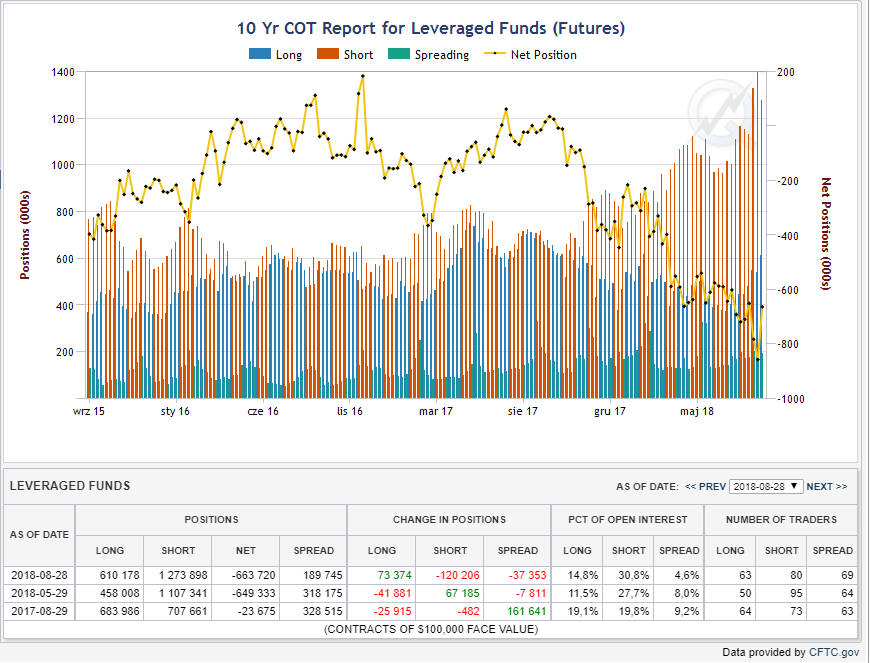Screen dimensions: 870x663
Task: Click the red long change -41 881
Action: [x=393, y=593]
